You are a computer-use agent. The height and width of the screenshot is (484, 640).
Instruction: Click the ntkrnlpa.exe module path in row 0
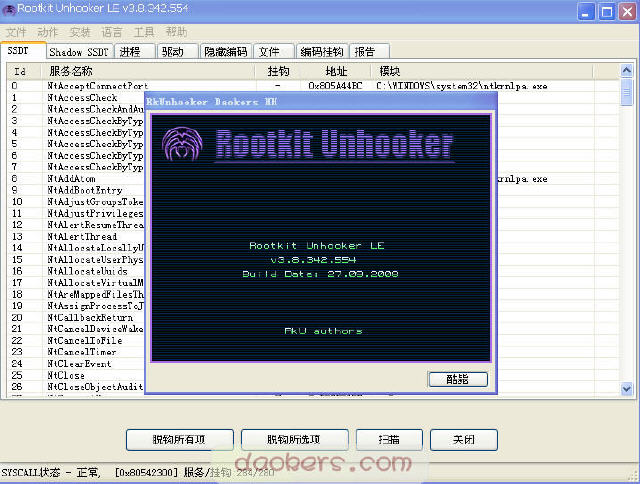[461, 86]
